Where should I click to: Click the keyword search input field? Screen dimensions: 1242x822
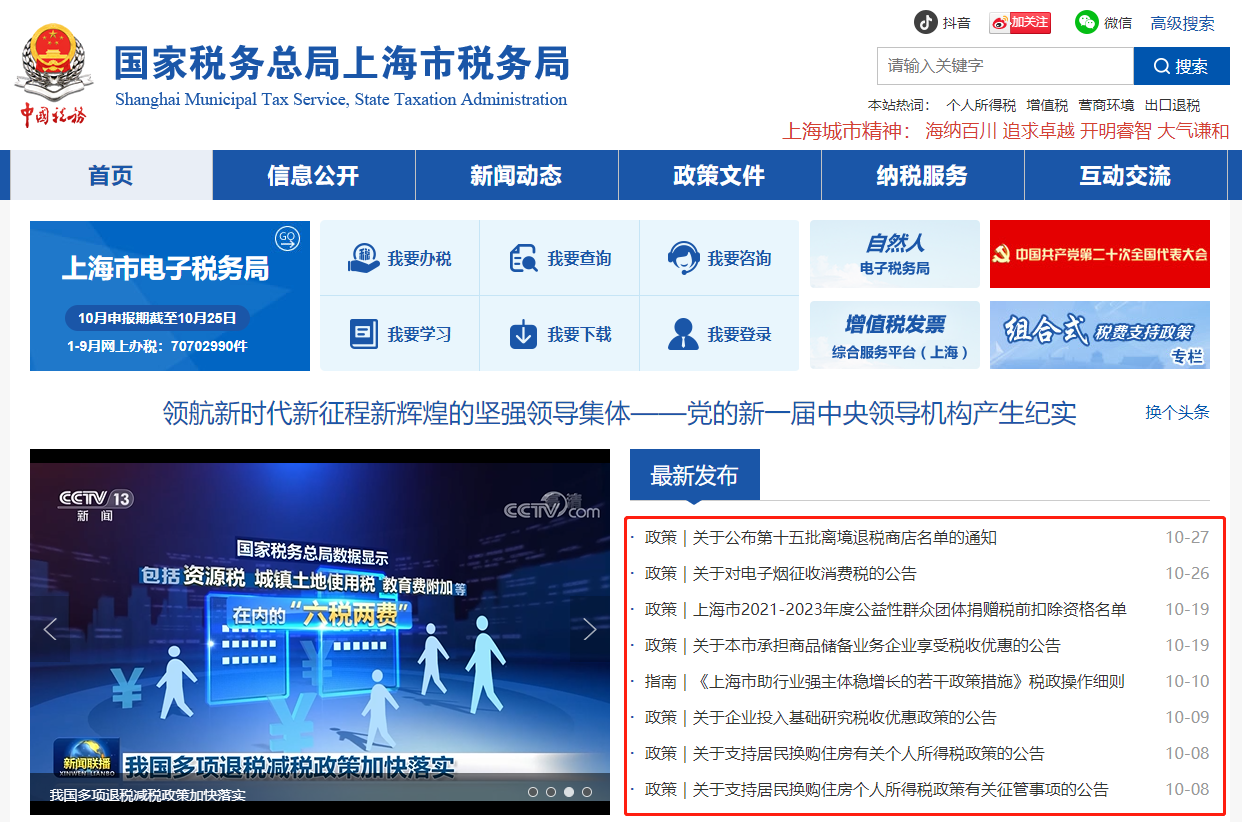(1004, 66)
